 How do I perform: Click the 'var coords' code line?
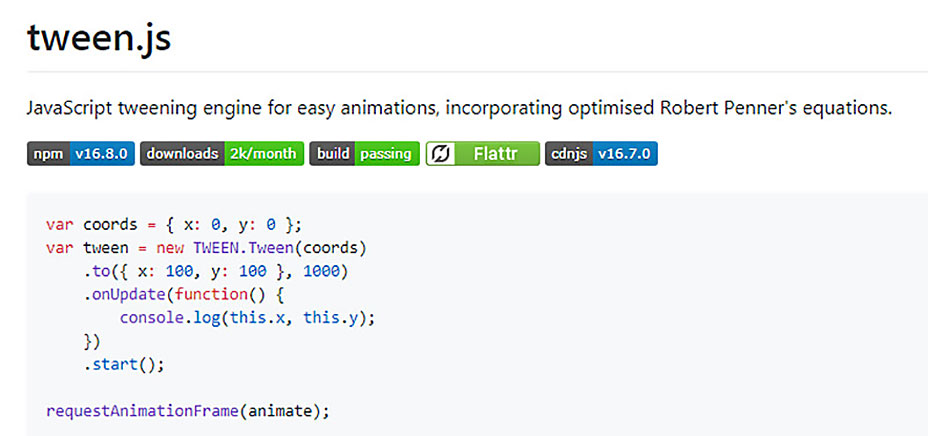pyautogui.click(x=173, y=225)
